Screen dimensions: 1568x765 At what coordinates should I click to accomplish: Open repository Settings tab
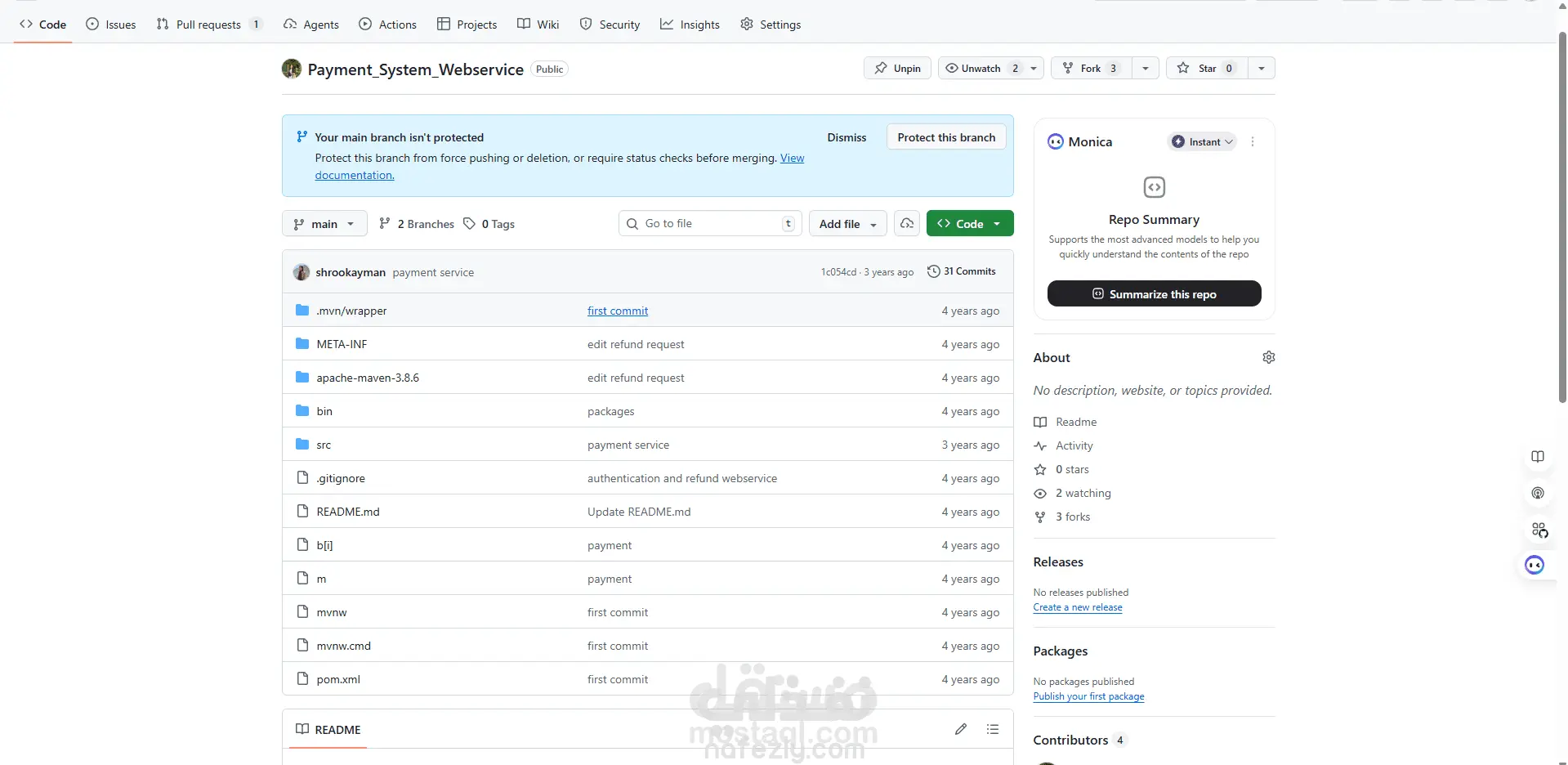tap(771, 25)
